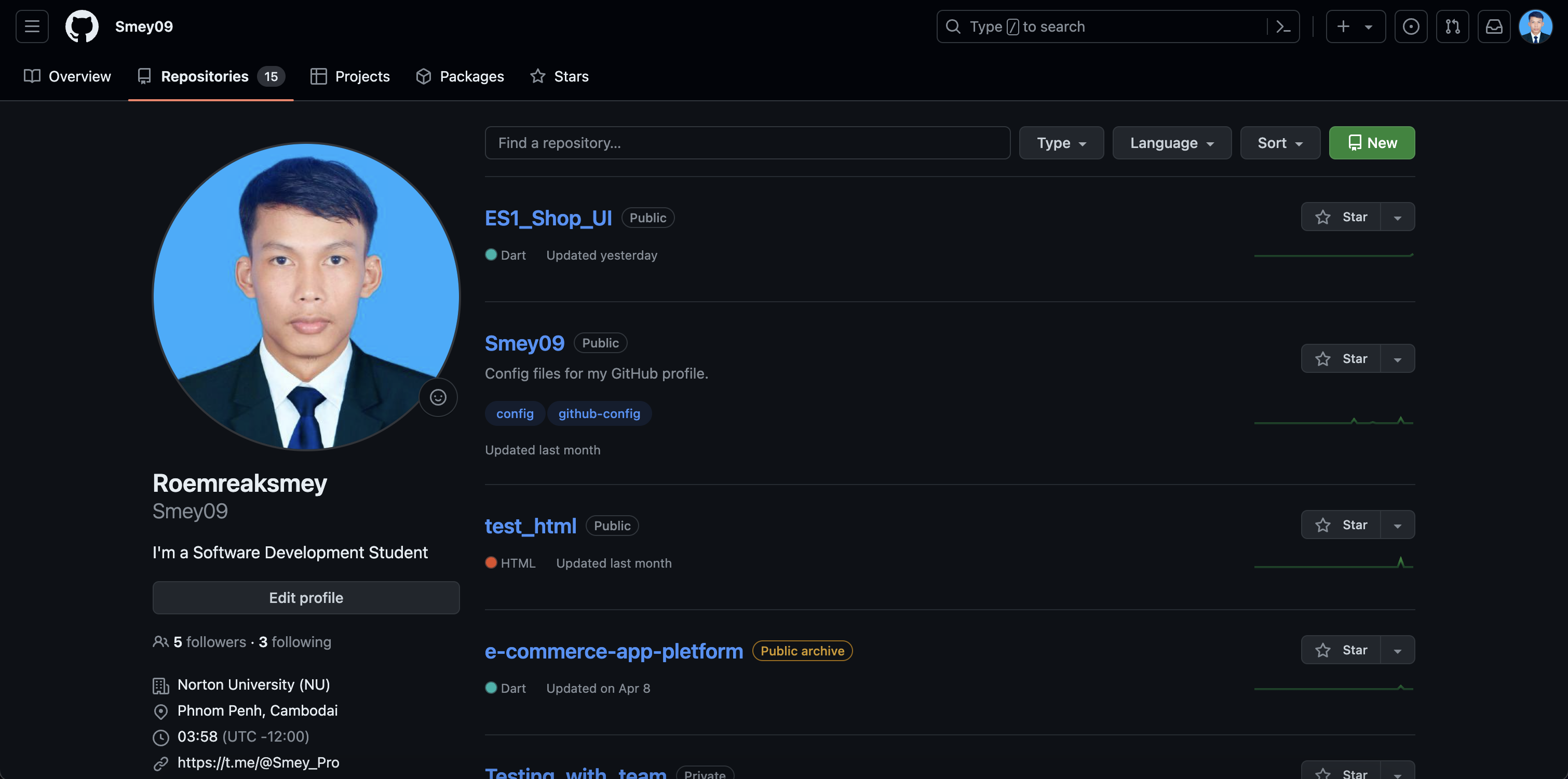The height and width of the screenshot is (779, 1568).
Task: Open the notifications inbox icon
Action: click(1494, 27)
